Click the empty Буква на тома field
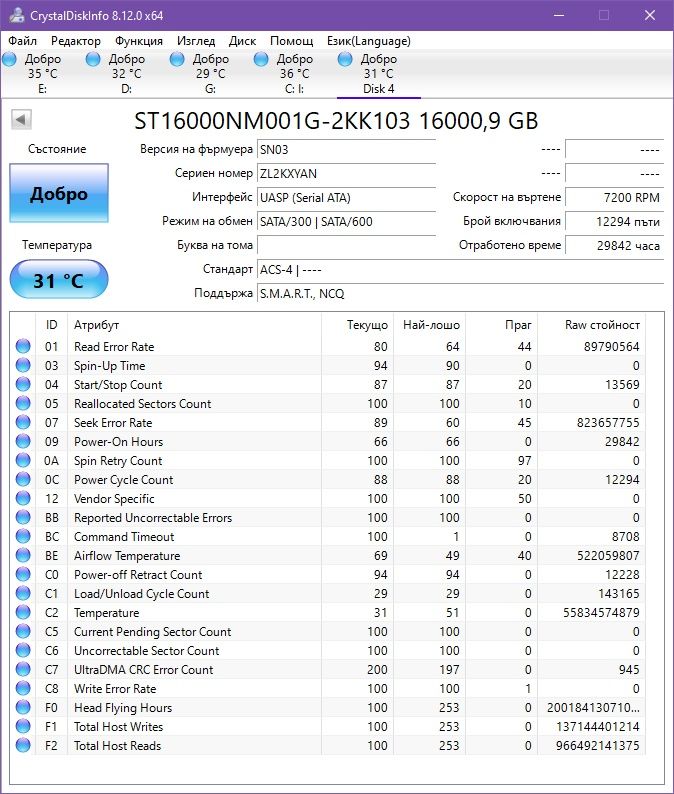This screenshot has height=794, width=674. point(346,245)
